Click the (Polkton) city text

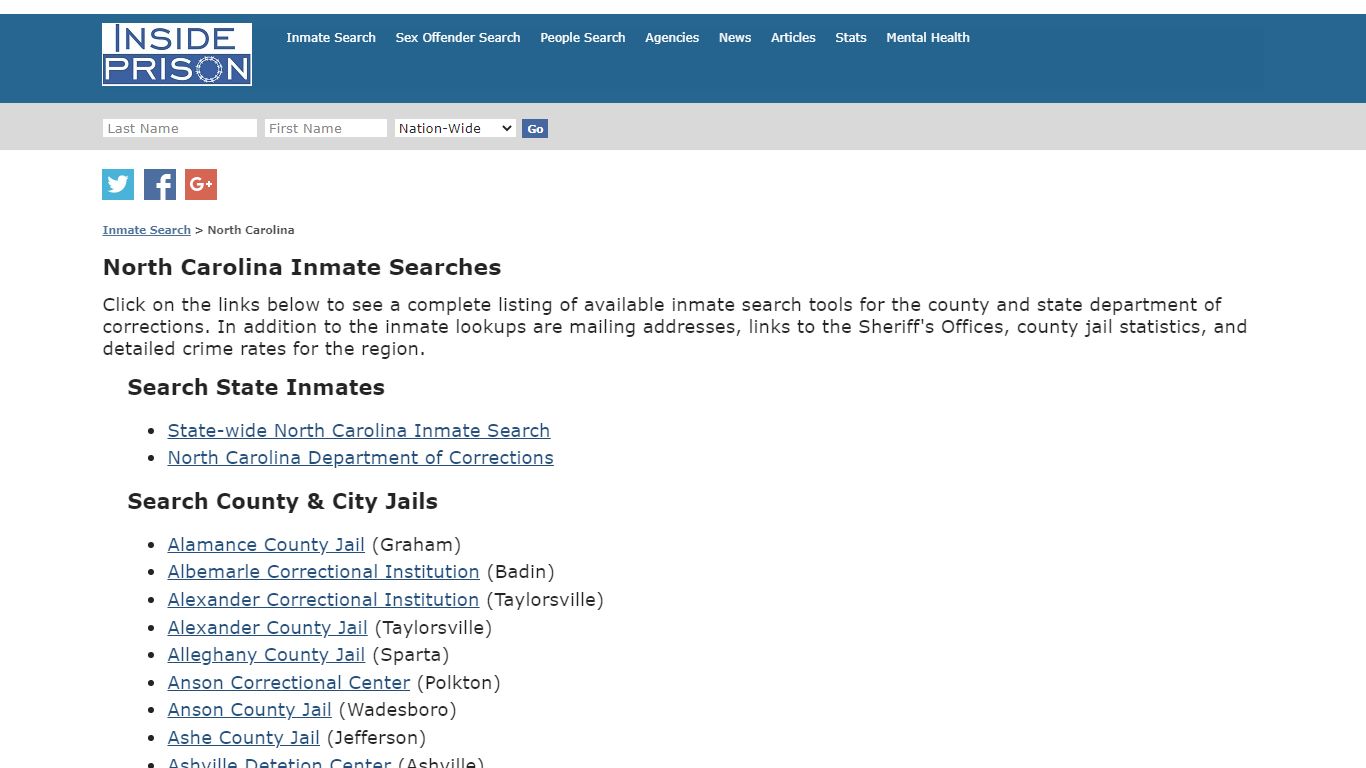[x=458, y=682]
